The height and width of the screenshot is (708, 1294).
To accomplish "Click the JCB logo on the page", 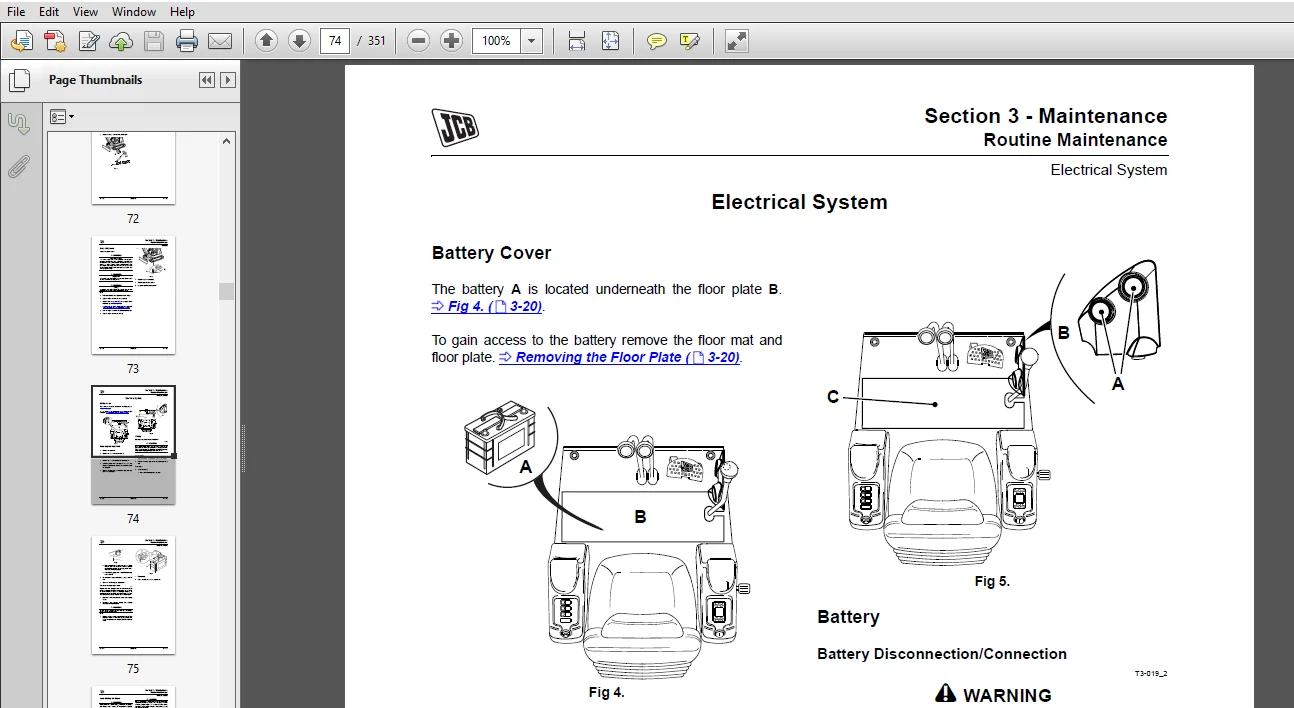I will pos(455,127).
